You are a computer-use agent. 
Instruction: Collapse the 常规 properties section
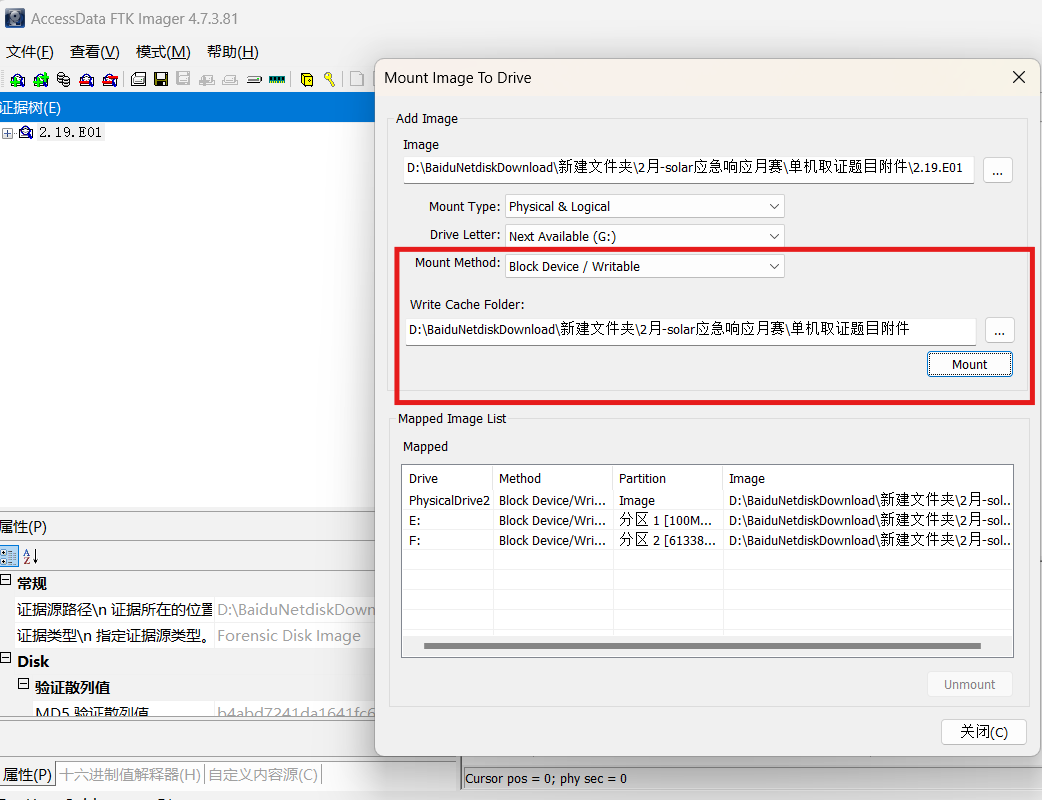point(6,580)
